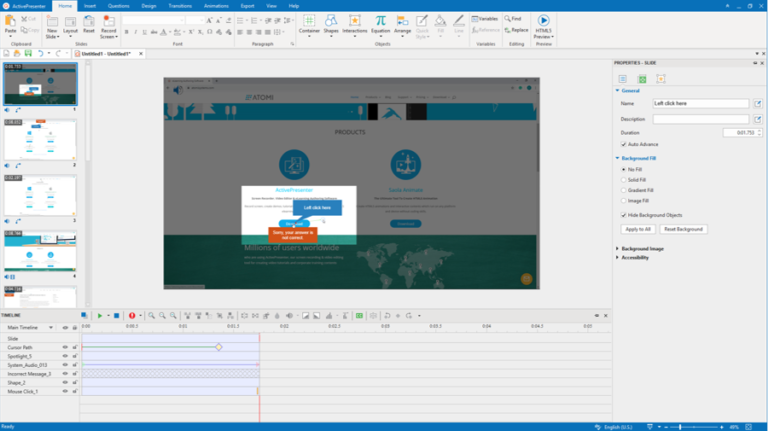The image size is (768, 431).
Task: Click the Reset Background button
Action: [x=683, y=229]
